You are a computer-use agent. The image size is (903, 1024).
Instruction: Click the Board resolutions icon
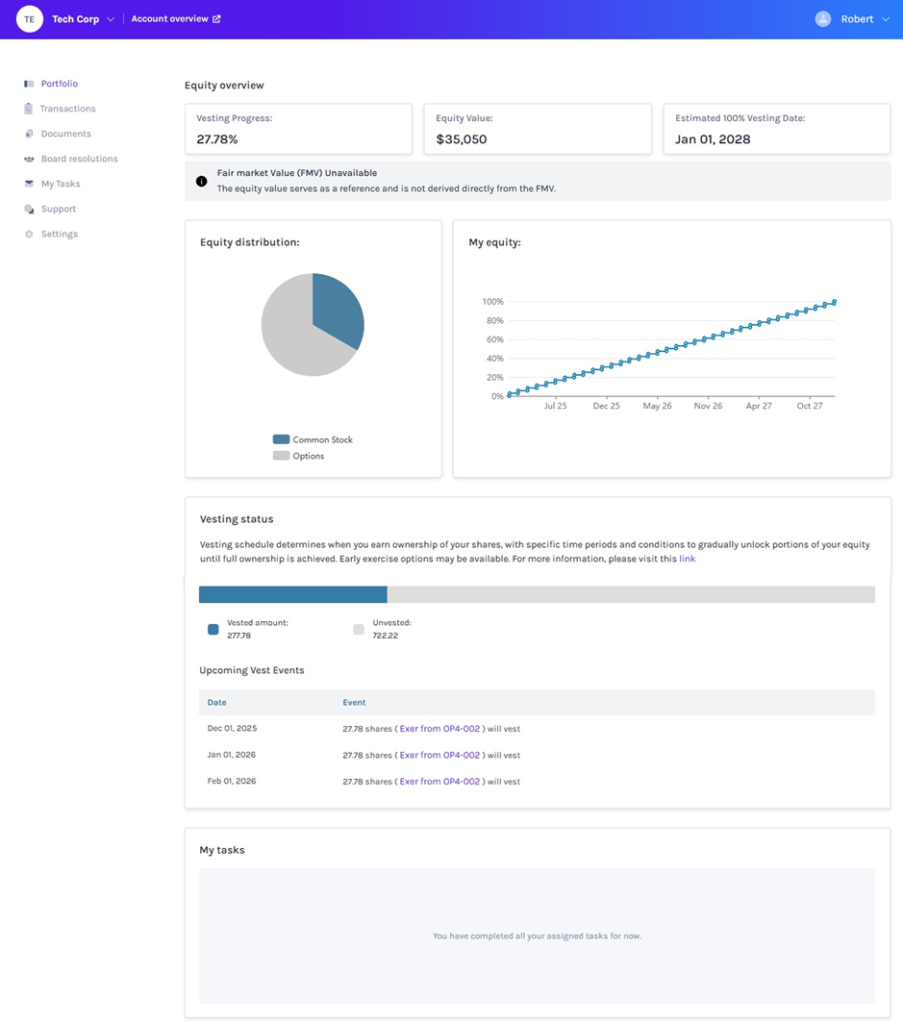click(29, 159)
